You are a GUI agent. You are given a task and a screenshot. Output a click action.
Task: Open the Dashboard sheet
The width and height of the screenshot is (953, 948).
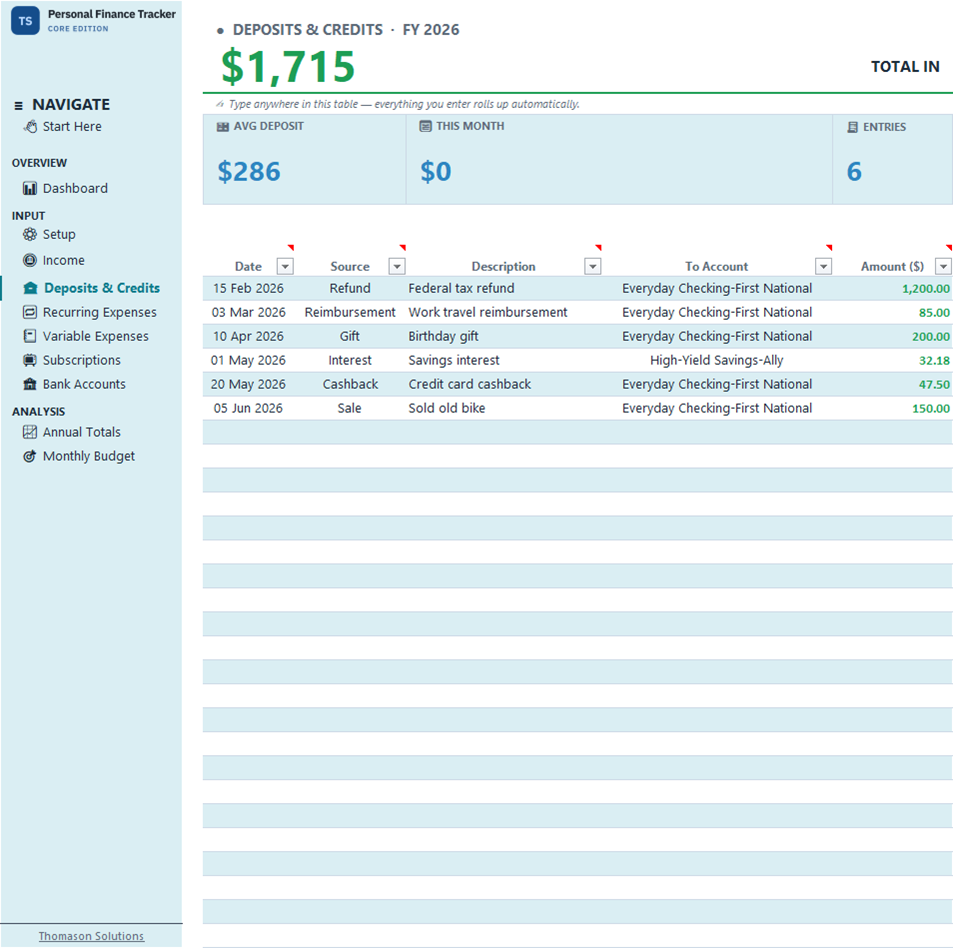pyautogui.click(x=75, y=188)
